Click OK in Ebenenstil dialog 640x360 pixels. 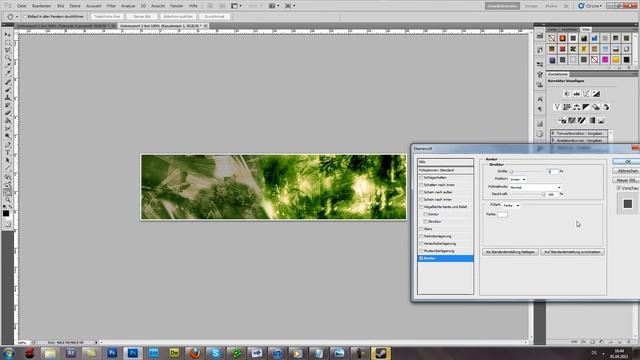(x=627, y=162)
